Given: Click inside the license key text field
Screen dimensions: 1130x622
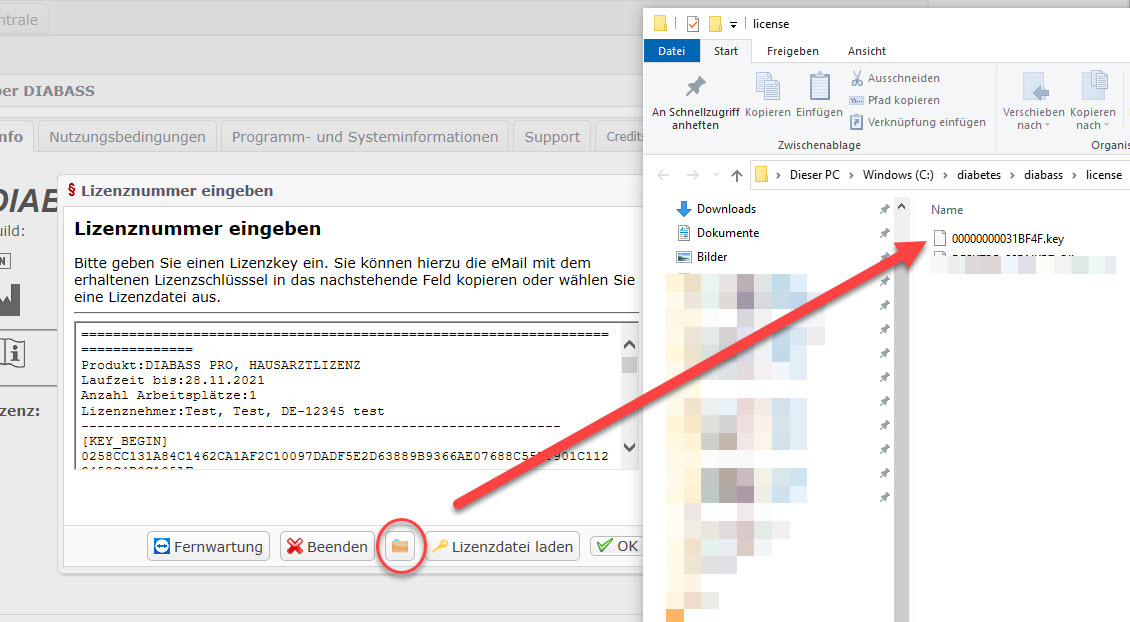Looking at the screenshot, I should 350,396.
